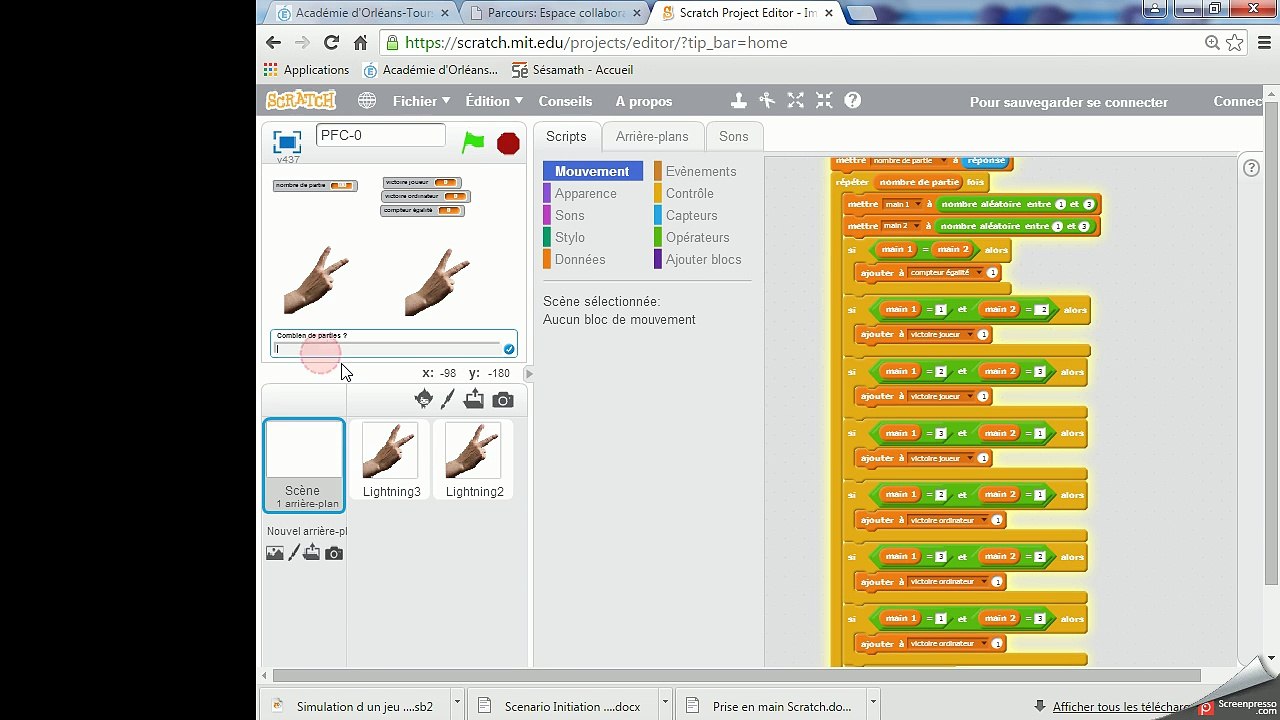Select the Mouvement block category
This screenshot has height=720, width=1280.
point(592,171)
